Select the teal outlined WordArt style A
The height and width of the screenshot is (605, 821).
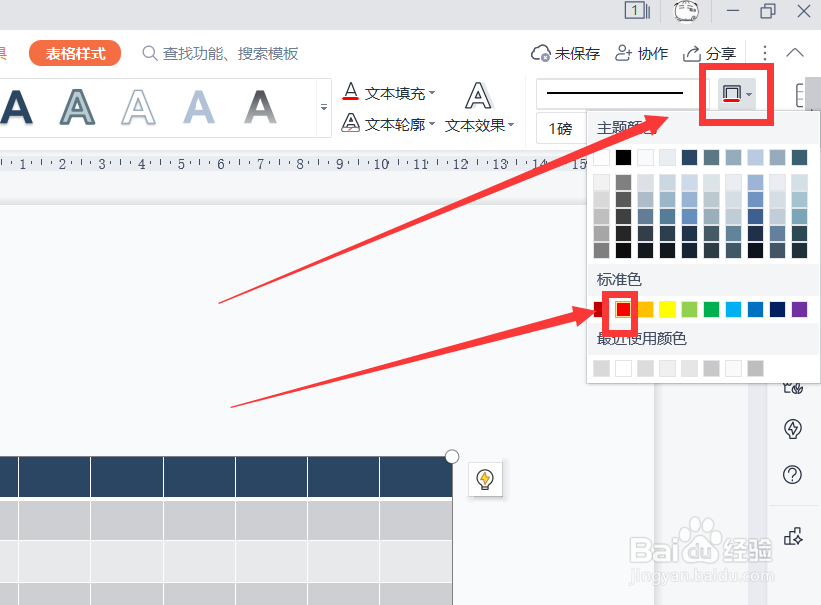point(77,107)
